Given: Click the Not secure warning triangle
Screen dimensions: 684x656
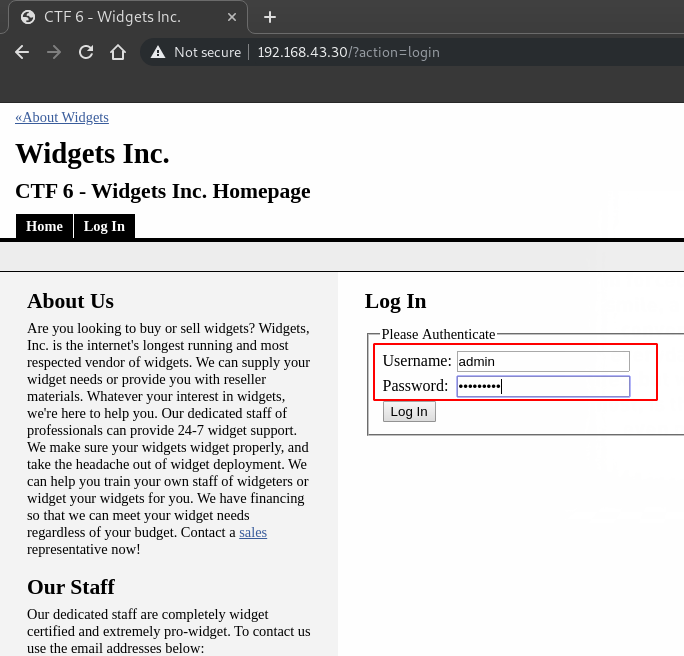Looking at the screenshot, I should click(x=157, y=52).
